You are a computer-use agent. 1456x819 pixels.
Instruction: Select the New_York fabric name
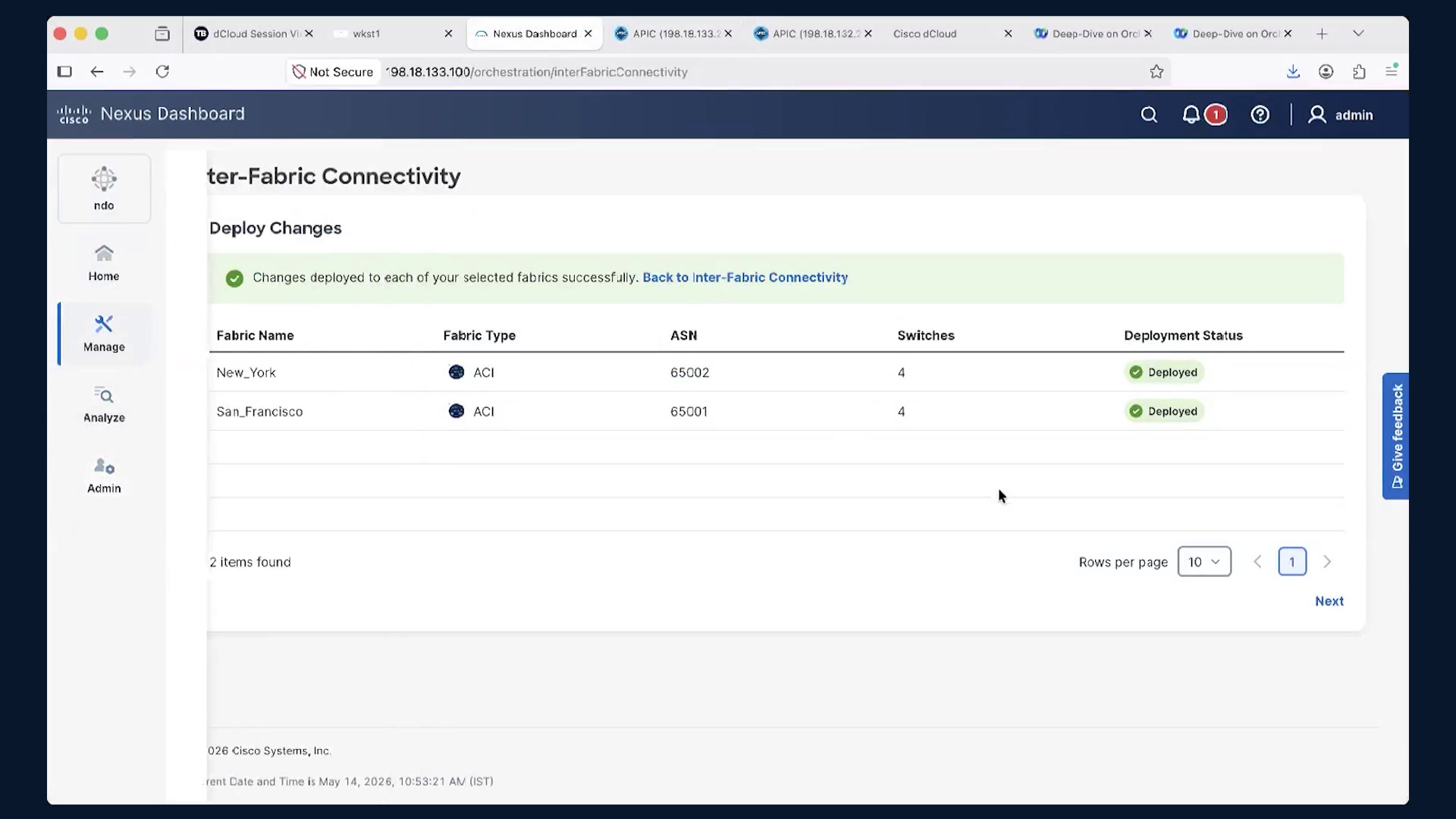(246, 372)
